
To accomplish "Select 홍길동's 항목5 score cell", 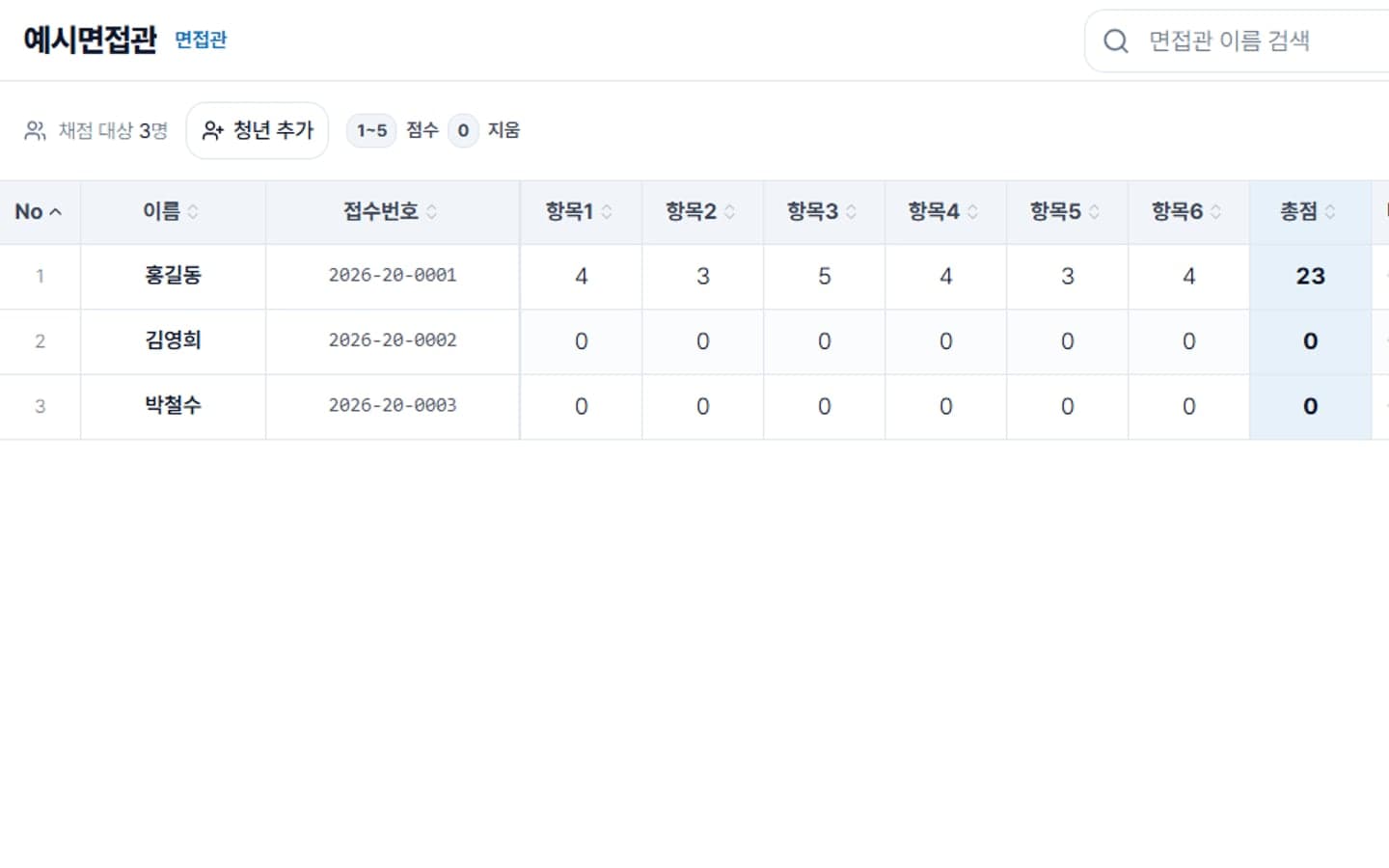I will click(1068, 277).
